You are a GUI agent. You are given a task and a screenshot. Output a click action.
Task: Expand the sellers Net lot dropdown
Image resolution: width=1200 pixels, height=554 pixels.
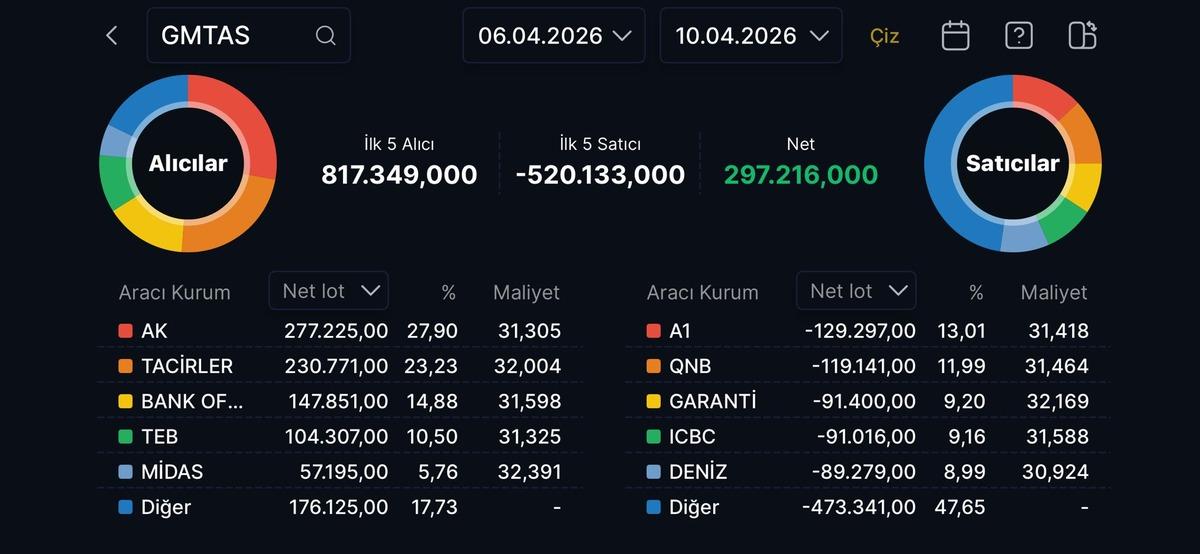pos(857,291)
